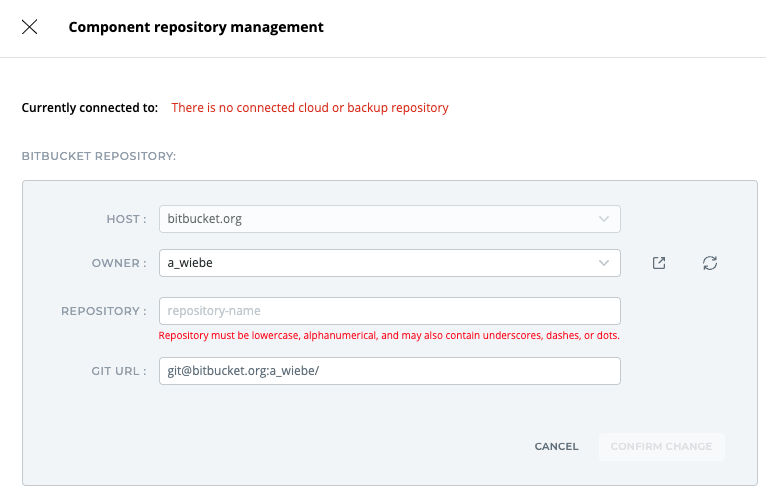Expand the Host dropdown chevron
Screen dimensions: 766x493
tap(603, 219)
